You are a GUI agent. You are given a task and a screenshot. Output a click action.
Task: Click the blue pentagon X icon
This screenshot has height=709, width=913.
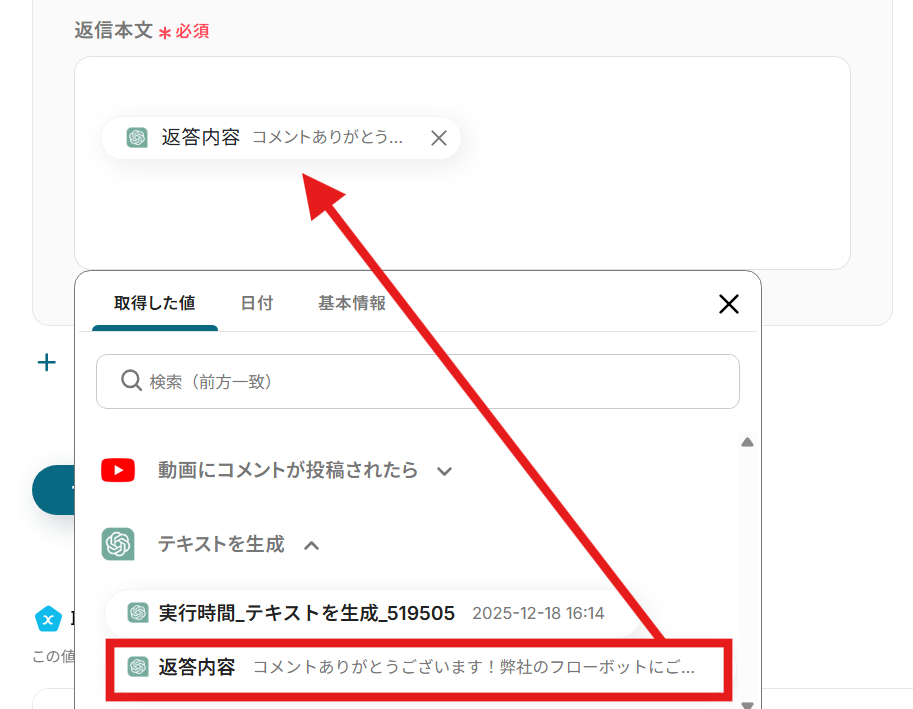click(x=48, y=619)
